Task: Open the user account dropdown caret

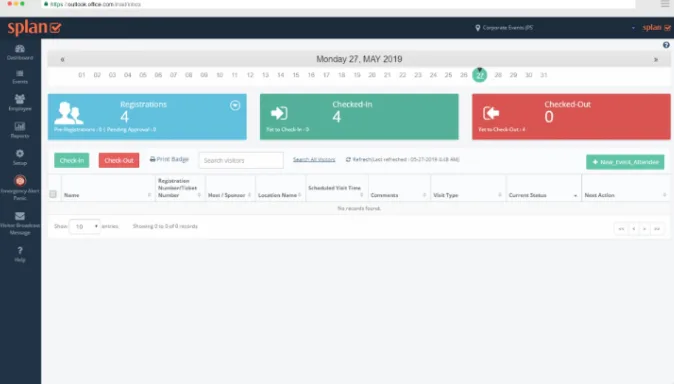Action: (633, 28)
